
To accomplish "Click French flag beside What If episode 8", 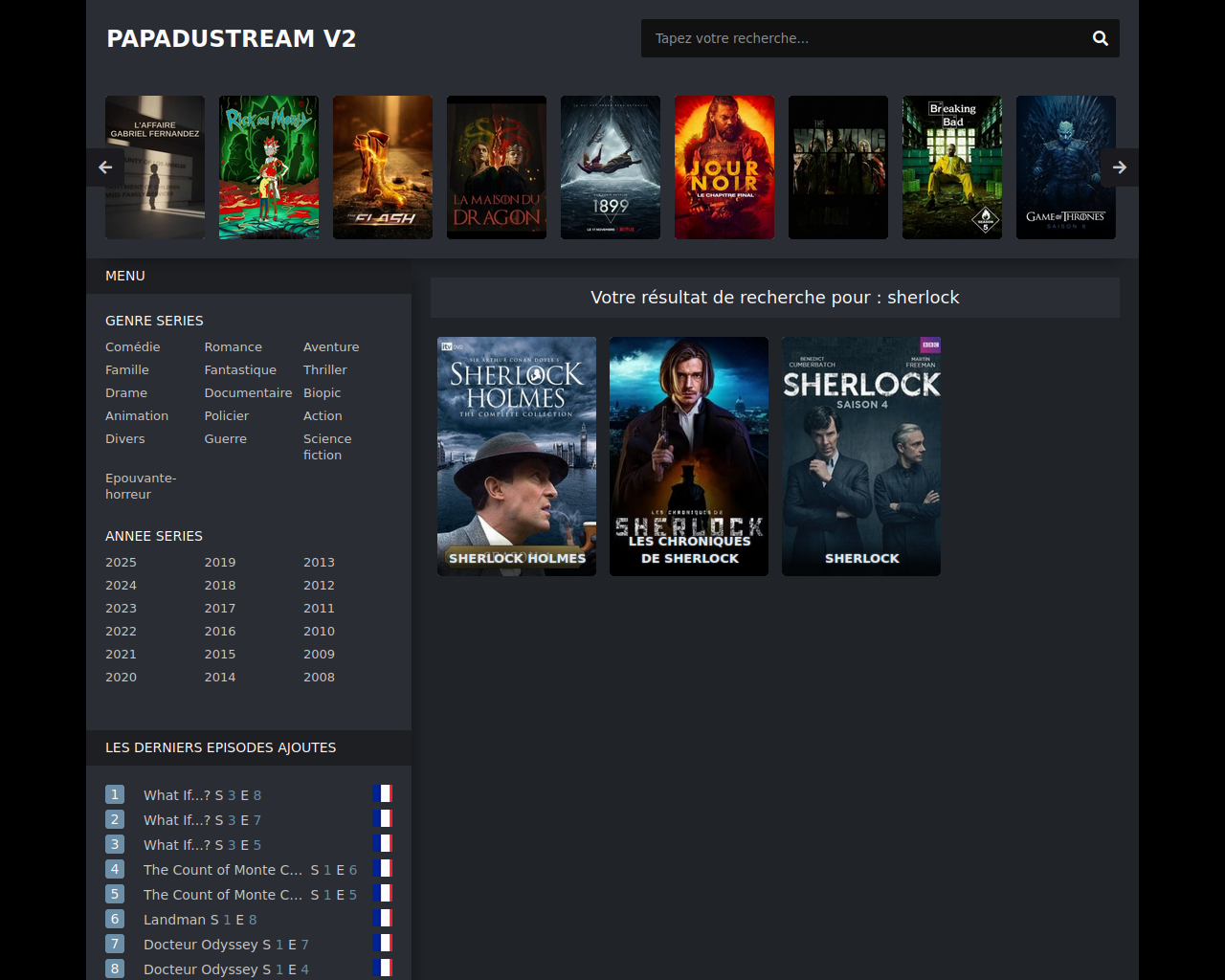I will [383, 794].
